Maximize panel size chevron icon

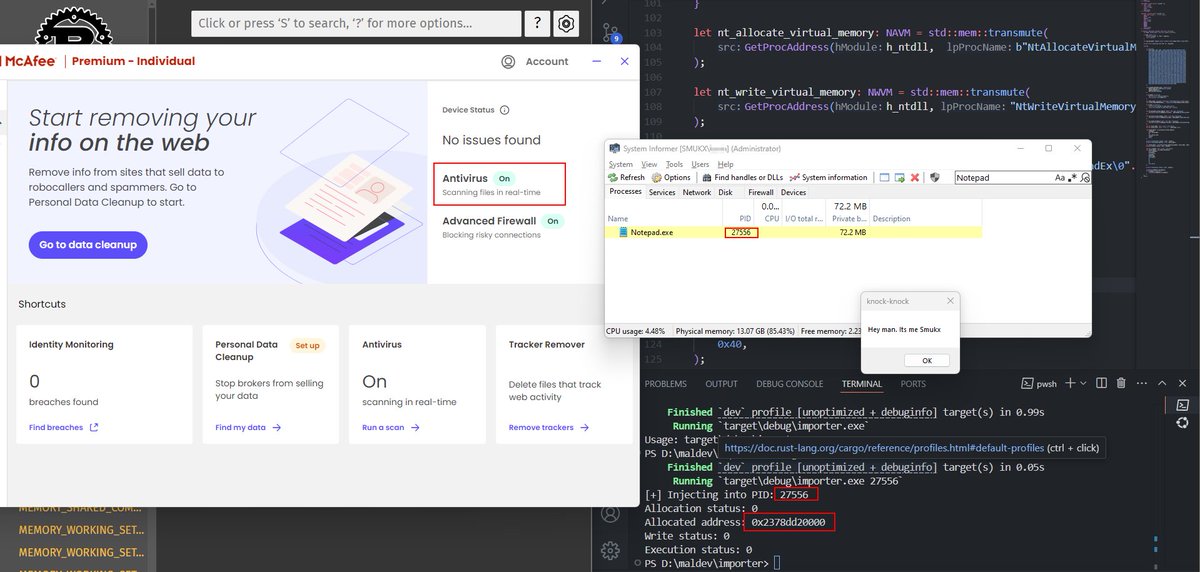point(1162,383)
